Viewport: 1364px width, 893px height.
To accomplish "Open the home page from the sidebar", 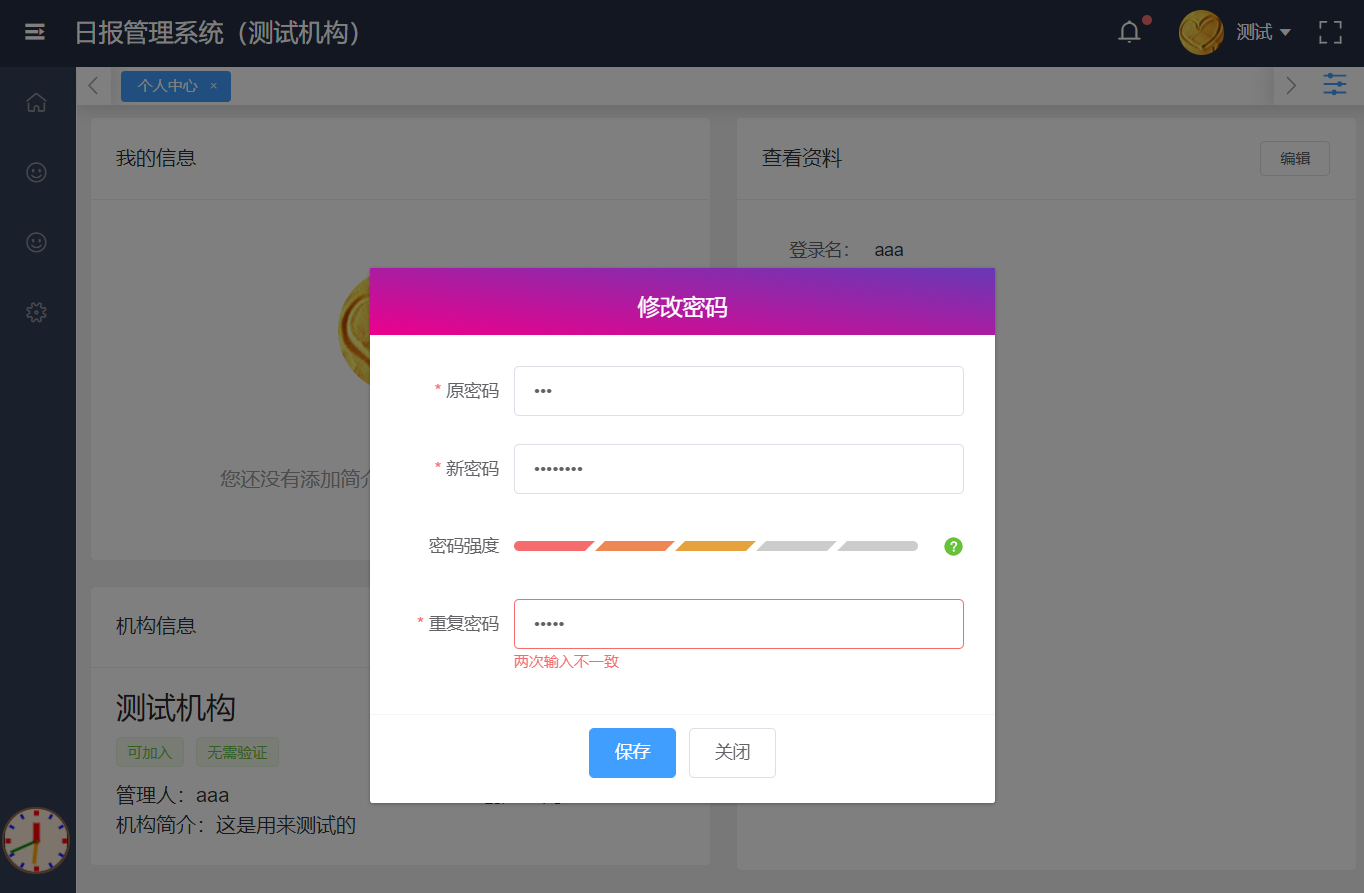I will (x=36, y=102).
